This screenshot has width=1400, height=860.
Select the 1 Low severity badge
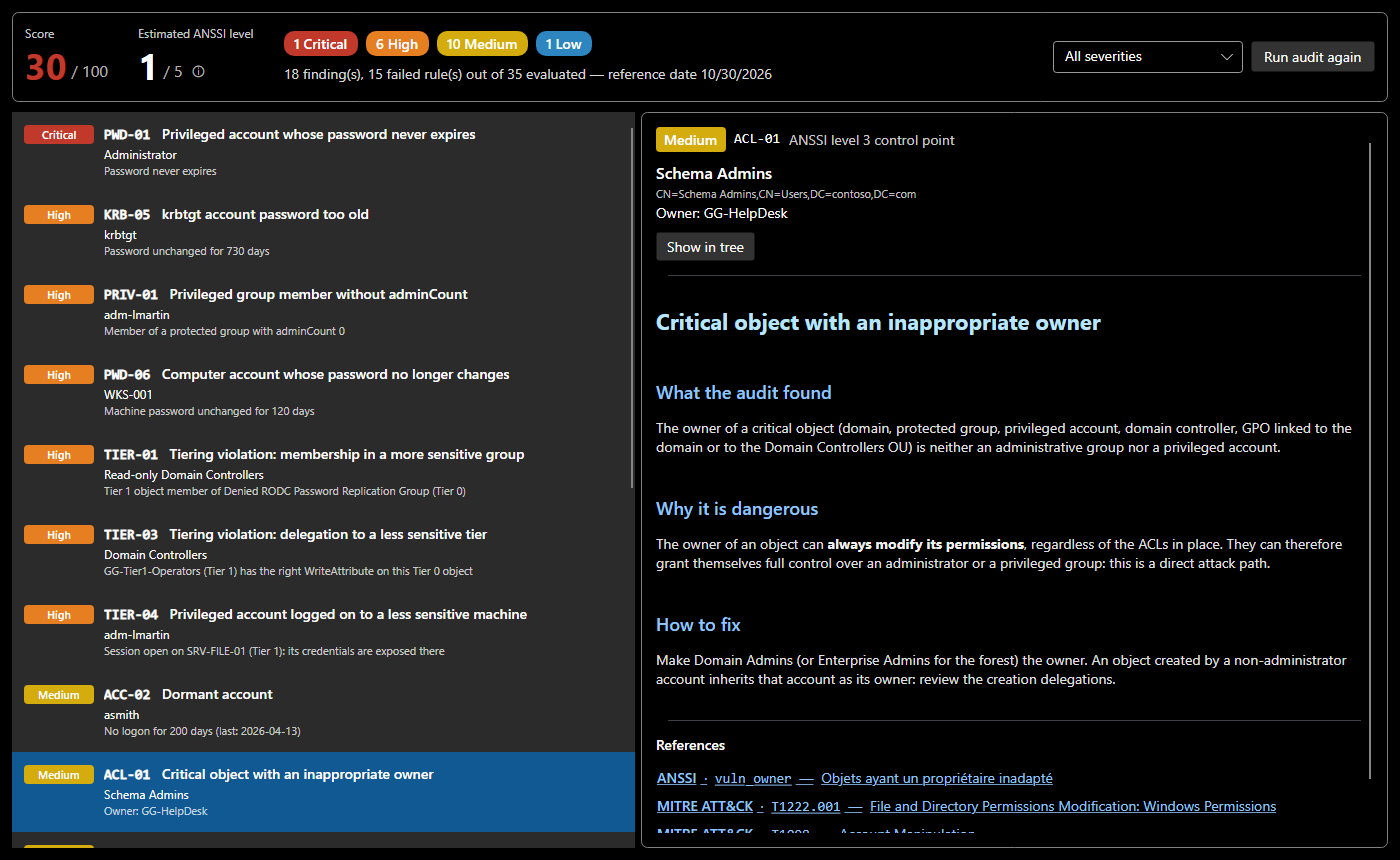(563, 44)
